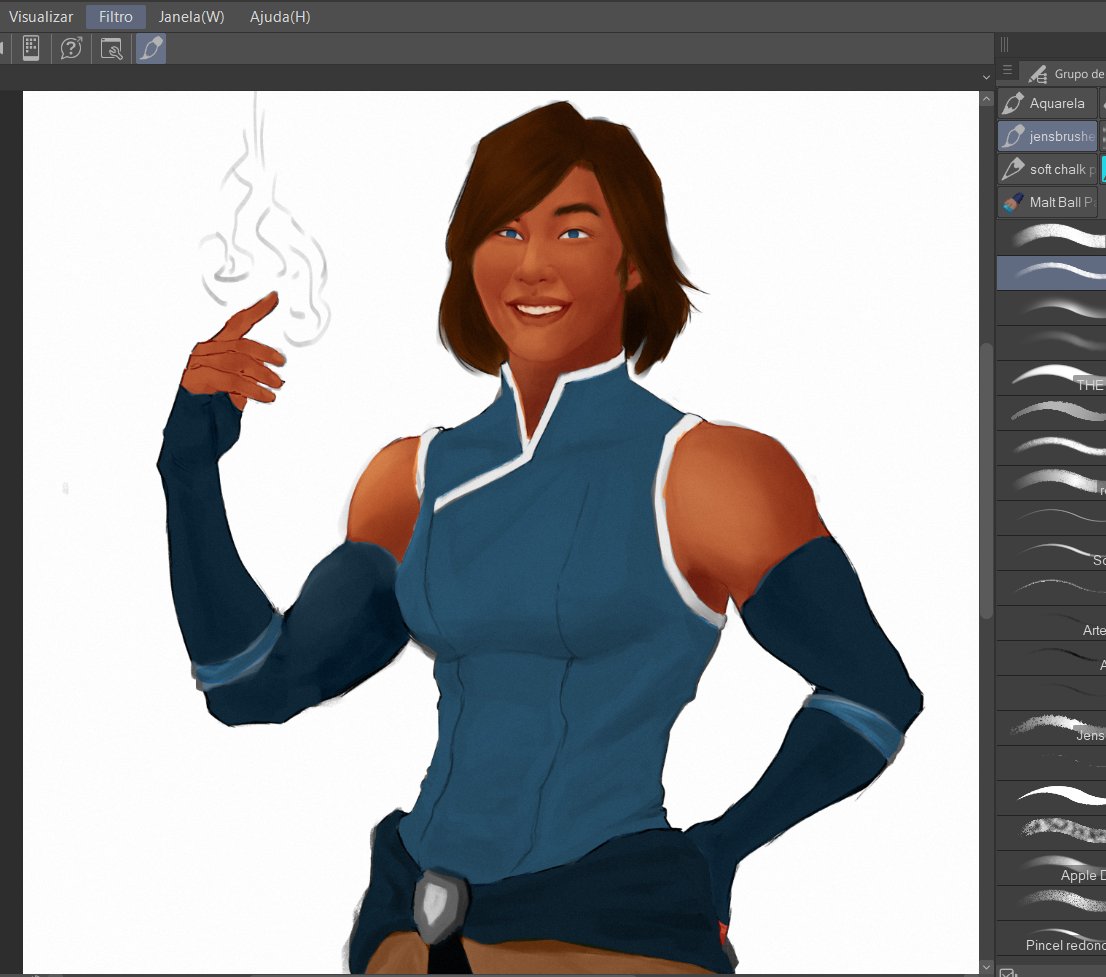Viewport: 1106px width, 977px height.
Task: Select the Aquarela brush group
Action: 1047,103
